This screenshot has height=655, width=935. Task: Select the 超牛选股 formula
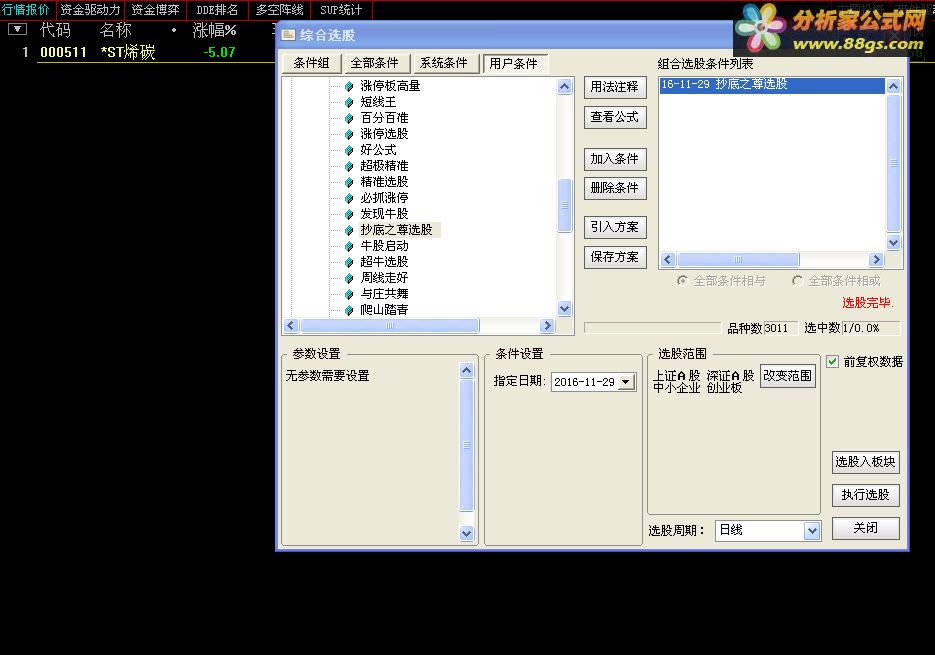(x=384, y=262)
